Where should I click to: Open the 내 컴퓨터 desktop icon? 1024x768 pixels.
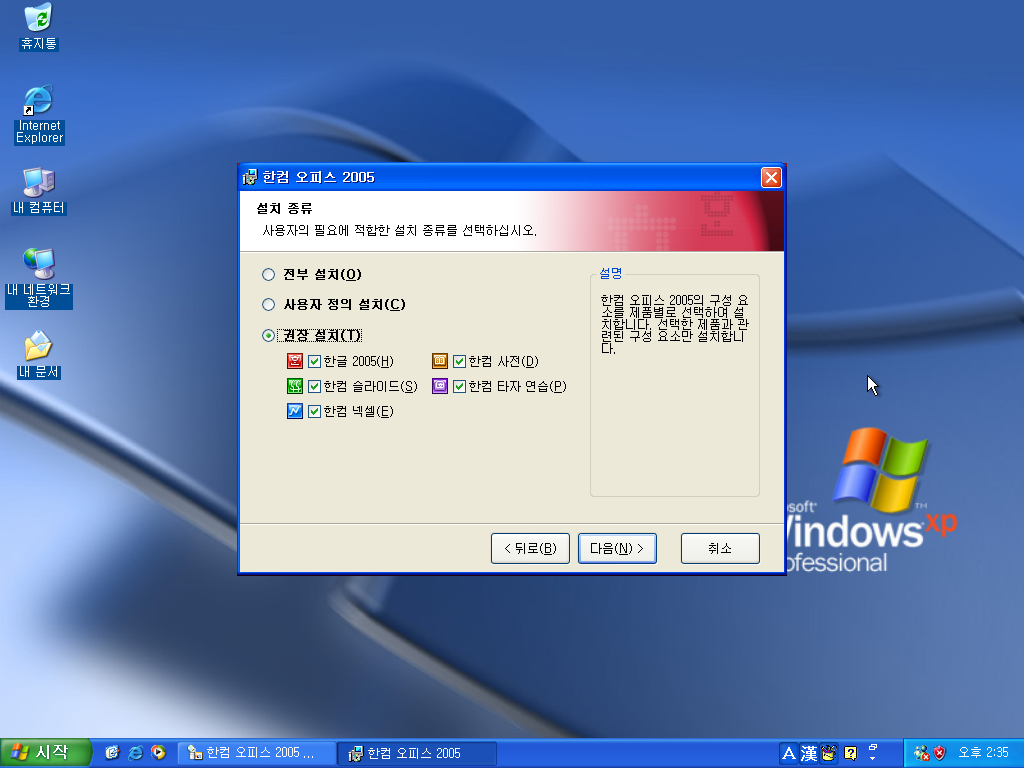coord(39,191)
